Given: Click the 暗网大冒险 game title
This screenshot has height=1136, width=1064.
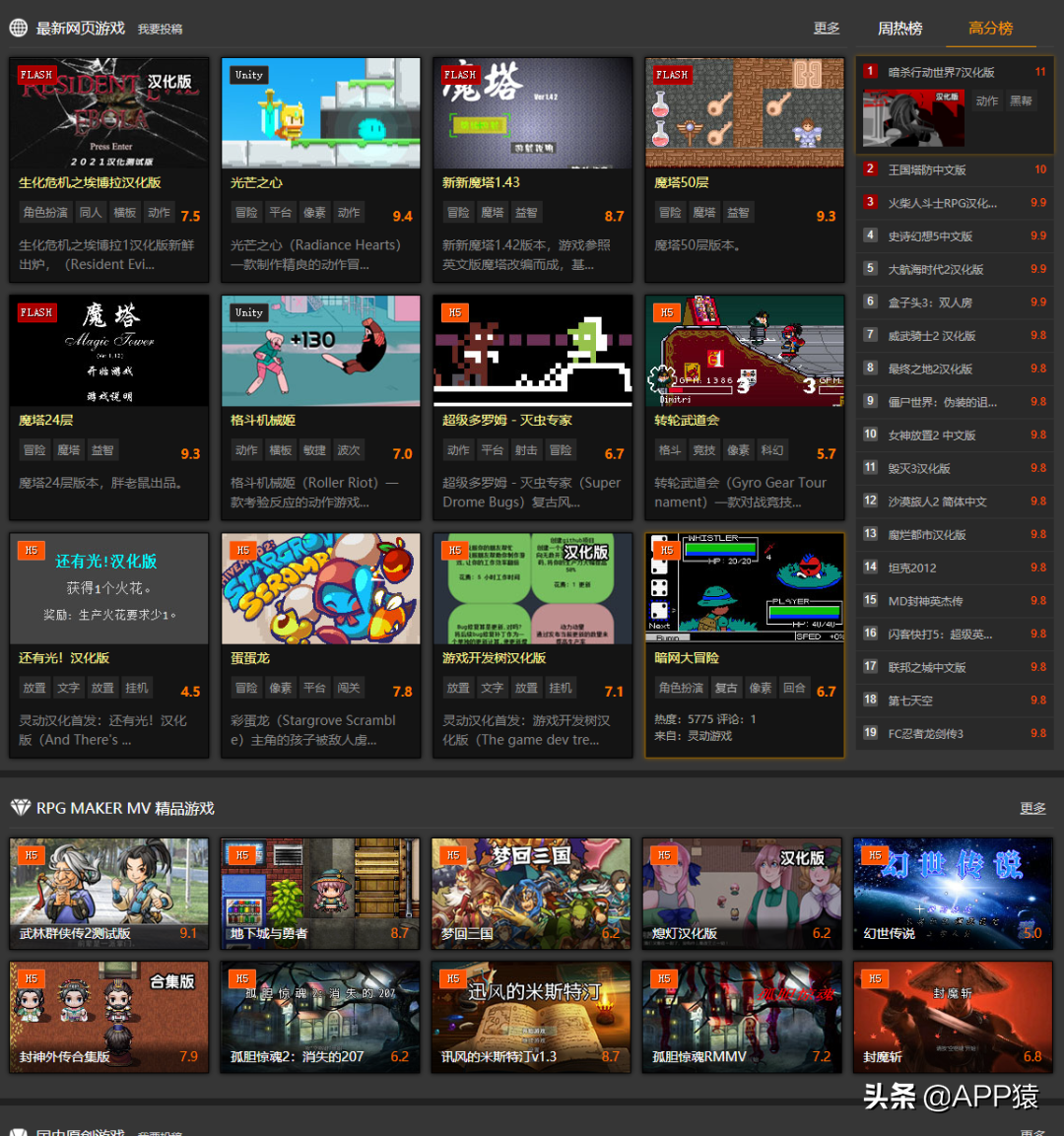Looking at the screenshot, I should pos(687,657).
